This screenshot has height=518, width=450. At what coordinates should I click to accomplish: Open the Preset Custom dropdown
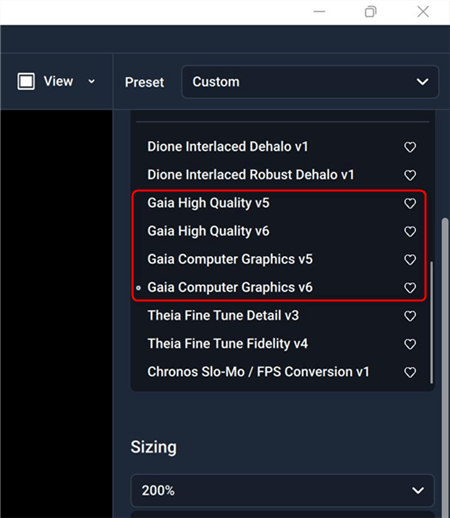click(310, 82)
